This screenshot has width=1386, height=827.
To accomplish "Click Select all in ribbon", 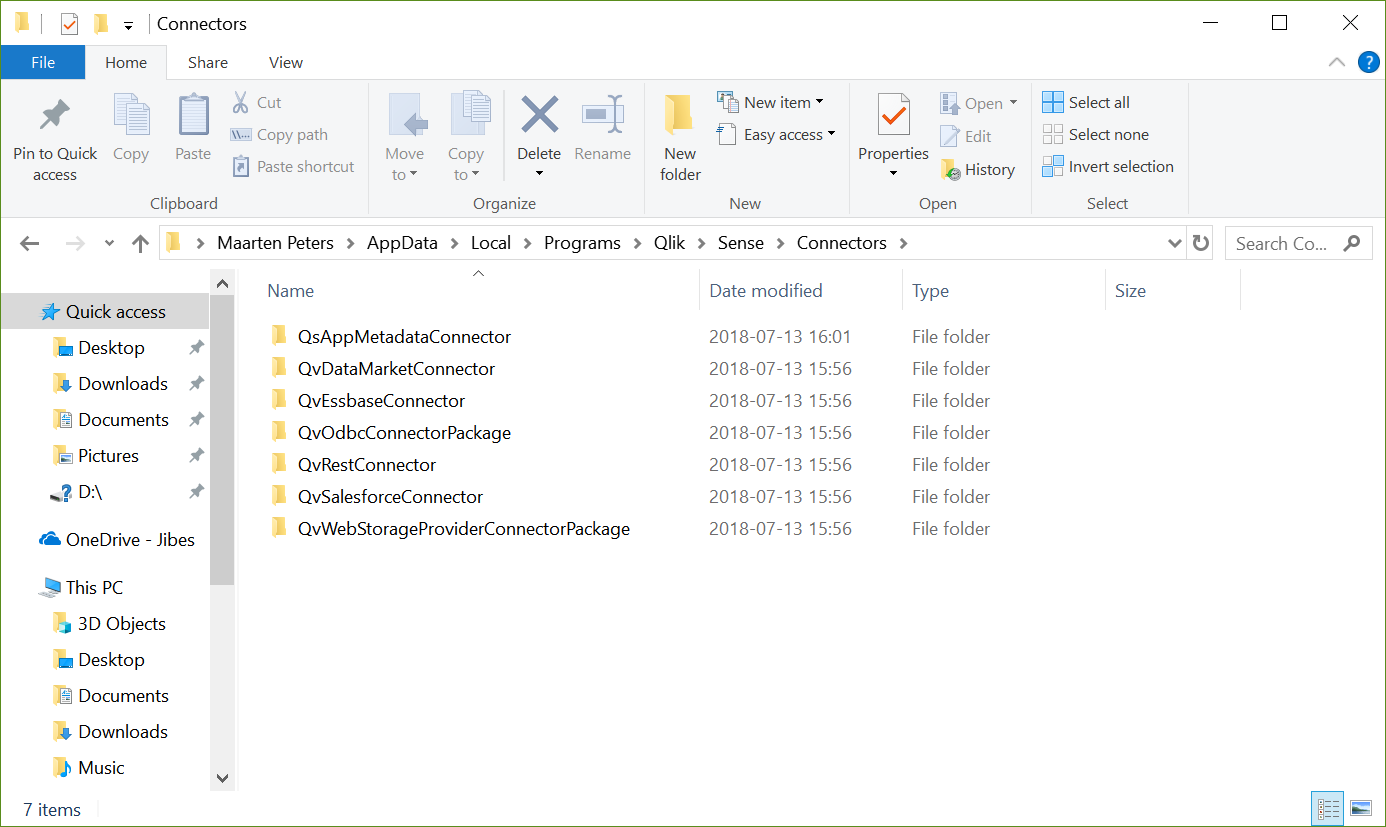I will [x=1086, y=102].
